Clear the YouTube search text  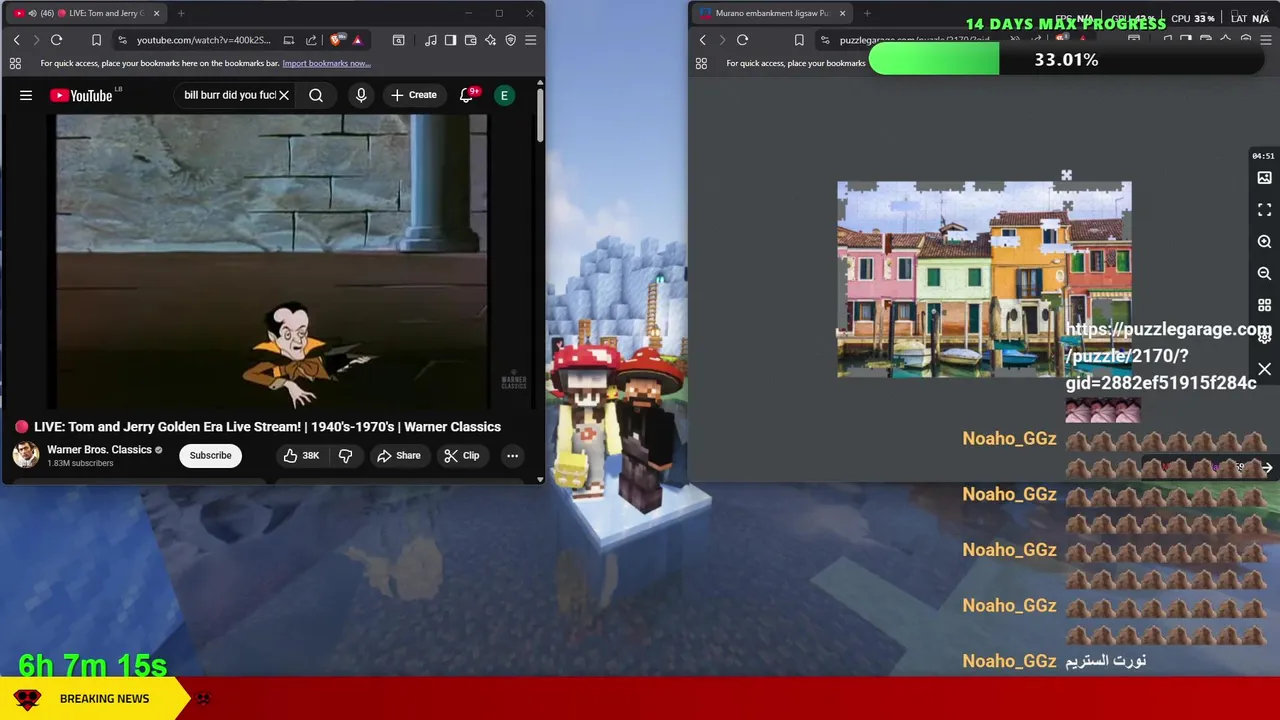pyautogui.click(x=284, y=95)
